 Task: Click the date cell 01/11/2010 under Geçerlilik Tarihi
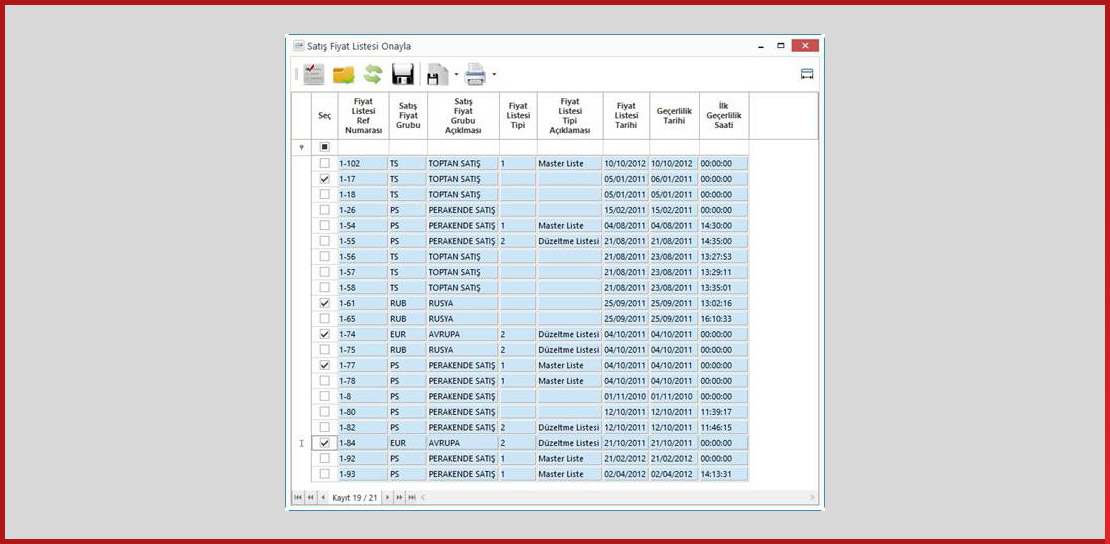click(675, 396)
